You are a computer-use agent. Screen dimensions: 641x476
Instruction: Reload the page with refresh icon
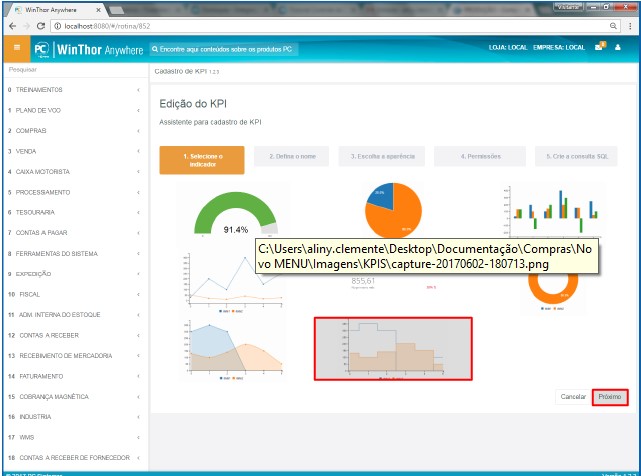(x=40, y=26)
